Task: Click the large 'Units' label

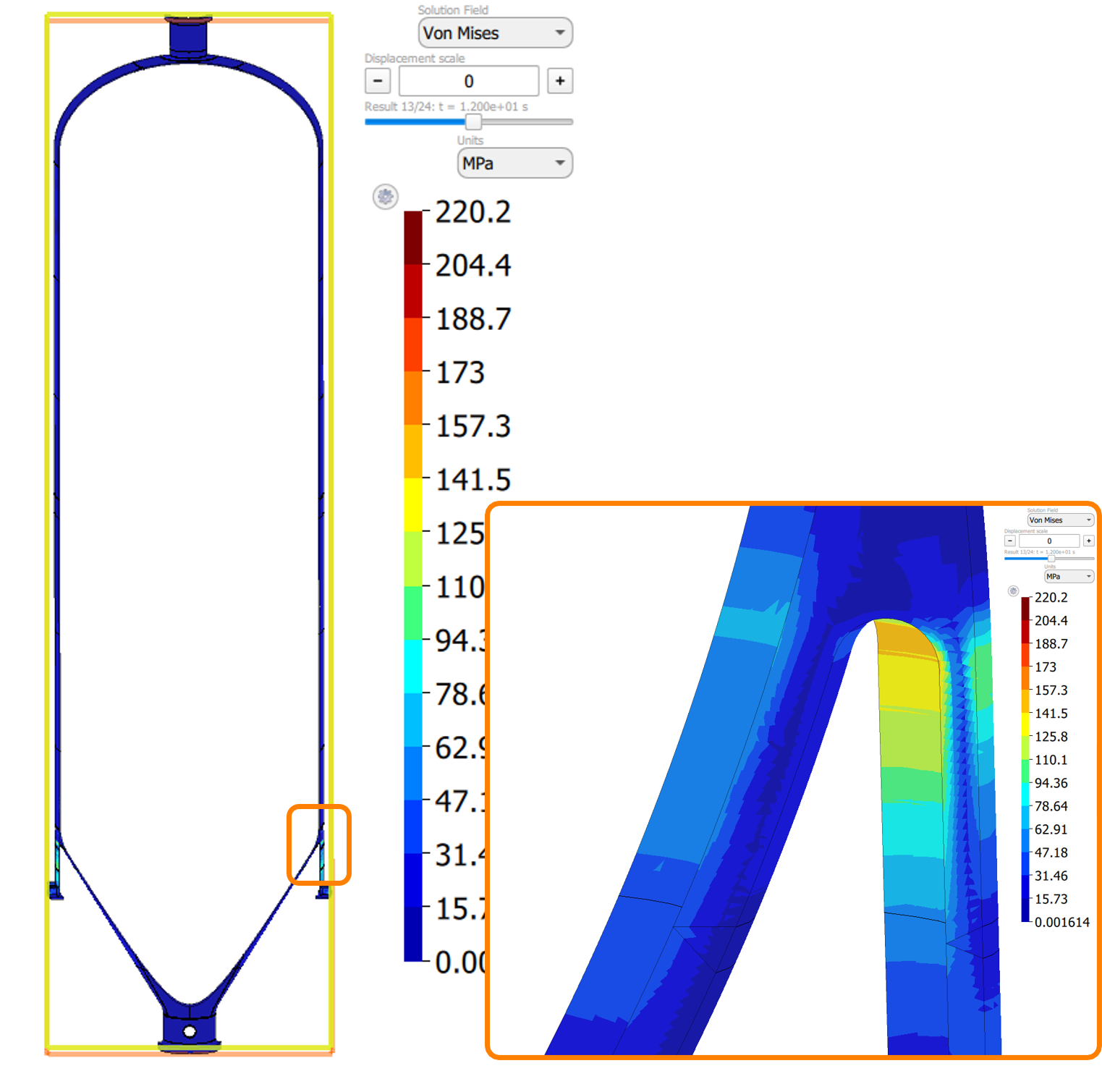Action: 470,140
